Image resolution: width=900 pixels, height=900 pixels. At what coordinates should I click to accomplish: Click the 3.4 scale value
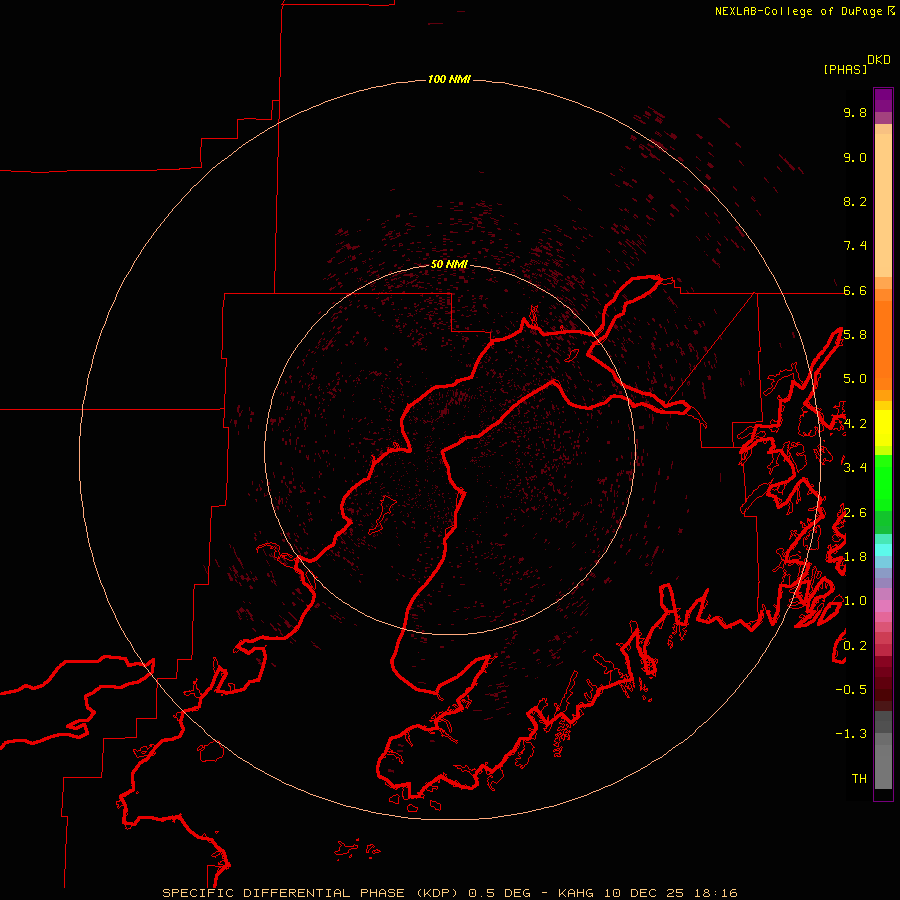coord(855,468)
